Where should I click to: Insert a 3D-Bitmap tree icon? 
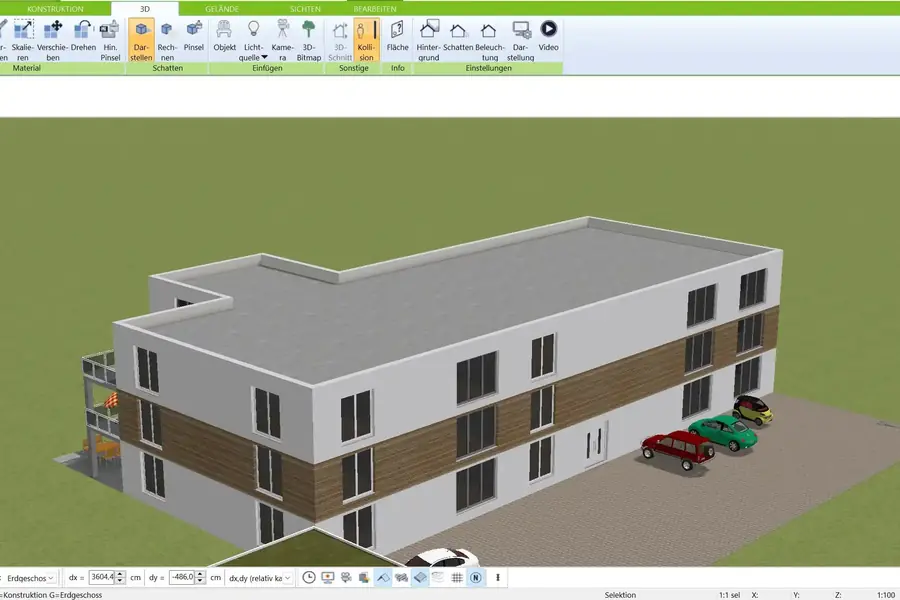309,40
